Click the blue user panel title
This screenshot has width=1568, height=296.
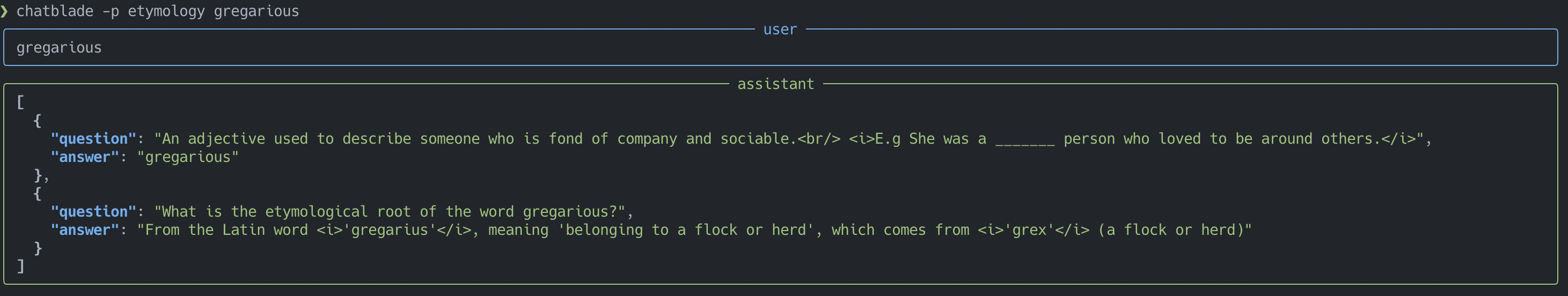(x=780, y=30)
